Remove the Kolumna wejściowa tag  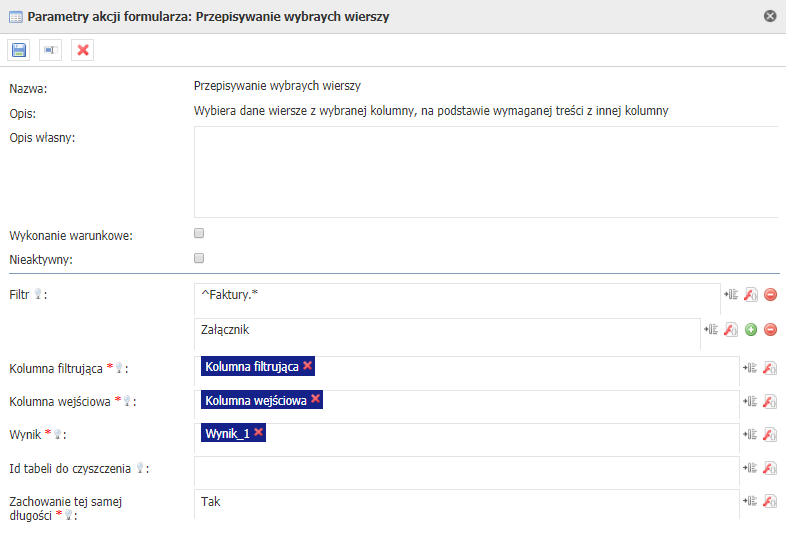tap(316, 399)
